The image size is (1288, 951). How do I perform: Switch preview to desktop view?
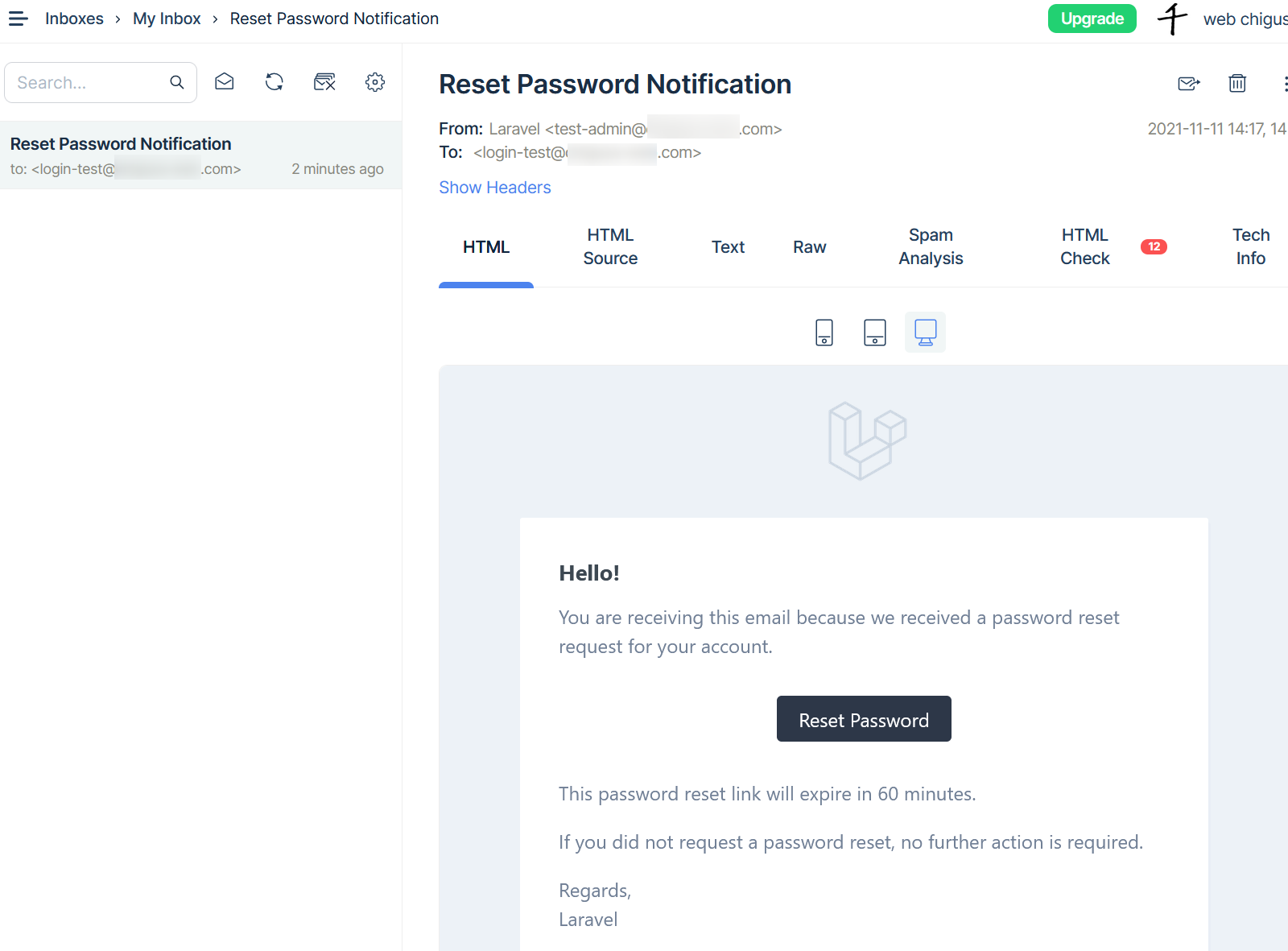(x=925, y=332)
